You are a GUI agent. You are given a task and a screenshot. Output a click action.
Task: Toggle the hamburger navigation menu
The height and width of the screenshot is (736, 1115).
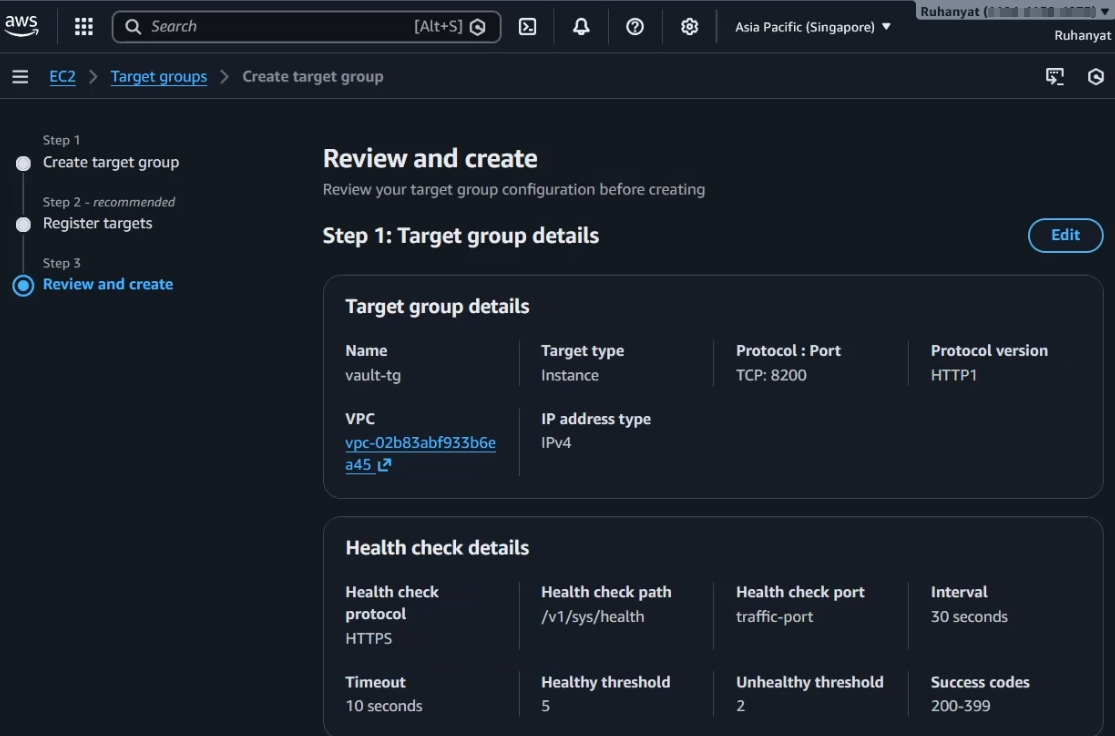pos(20,77)
